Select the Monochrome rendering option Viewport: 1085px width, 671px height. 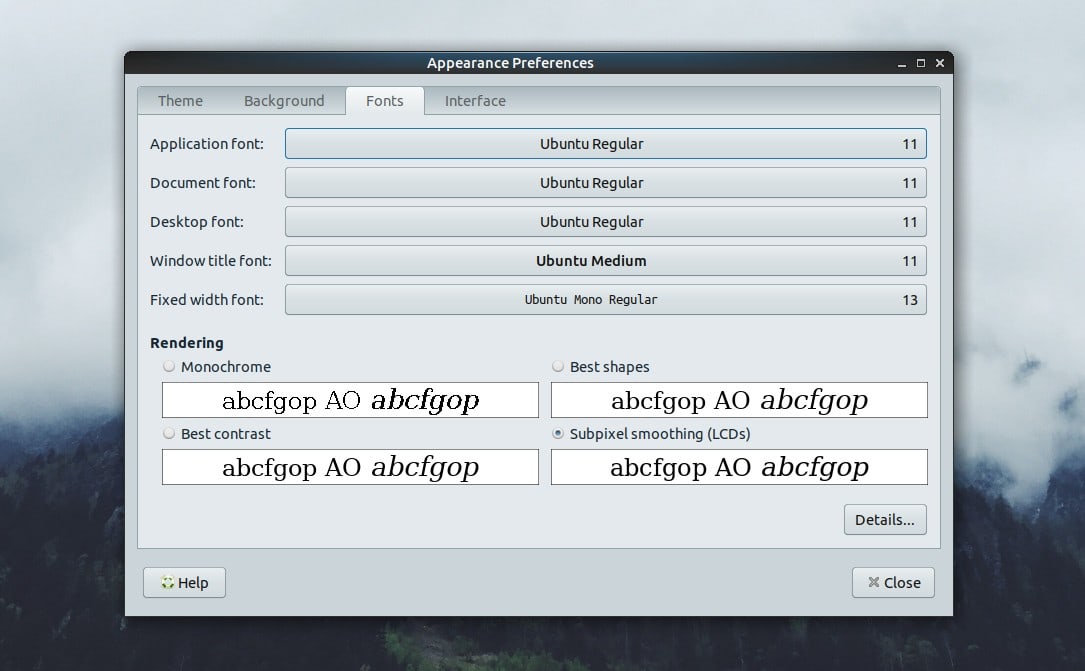coord(169,367)
